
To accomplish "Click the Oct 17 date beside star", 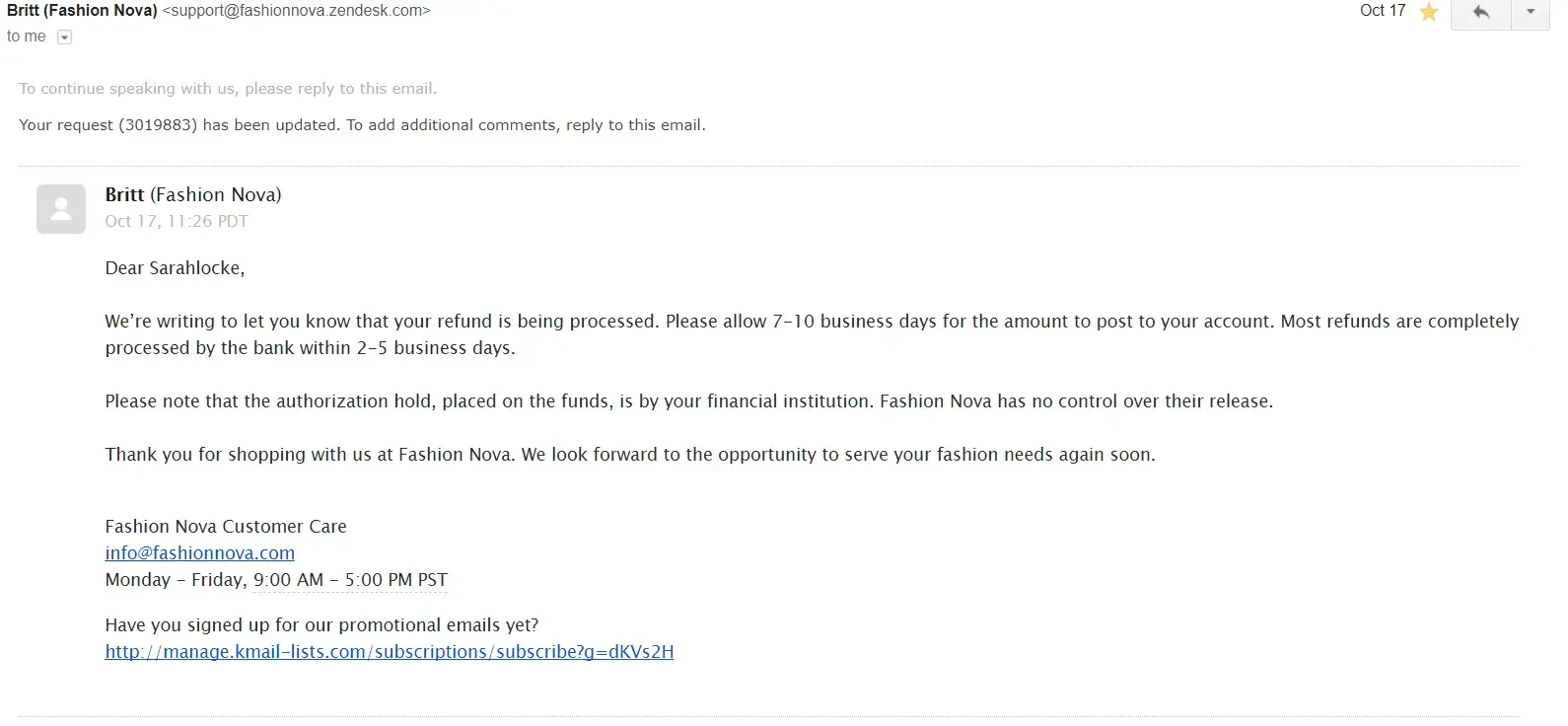I will [1383, 11].
